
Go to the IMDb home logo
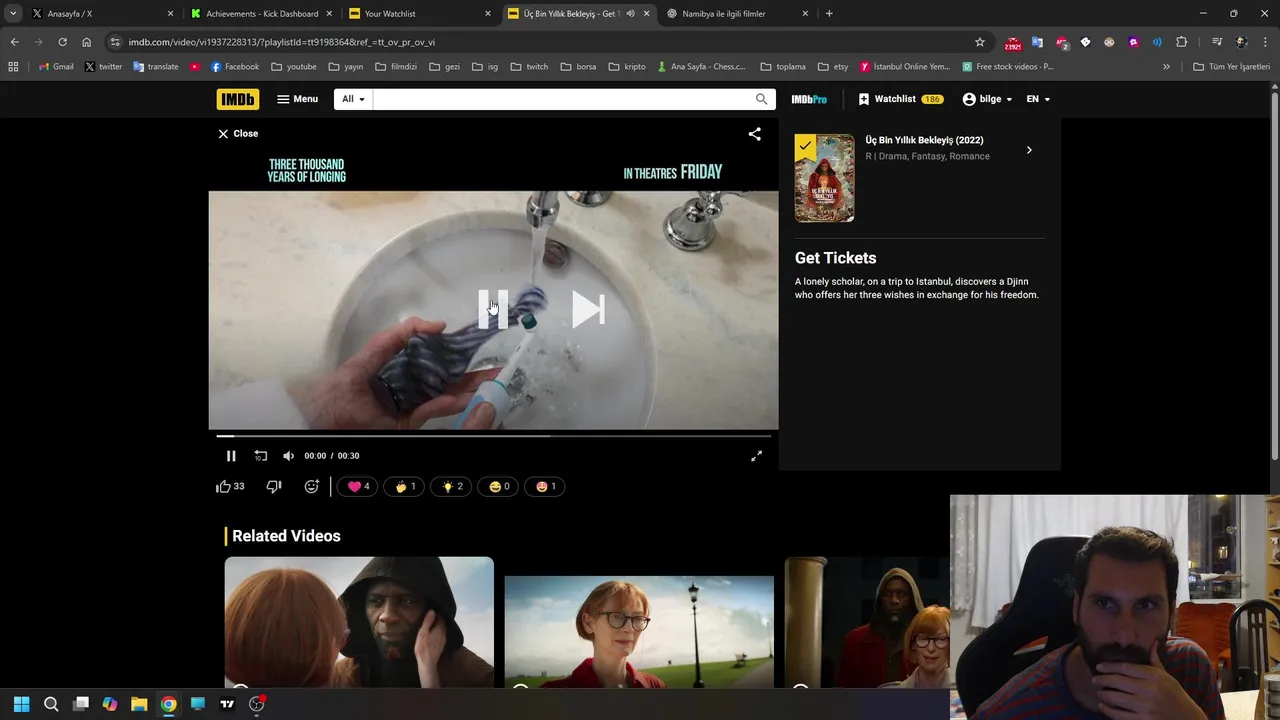(237, 99)
